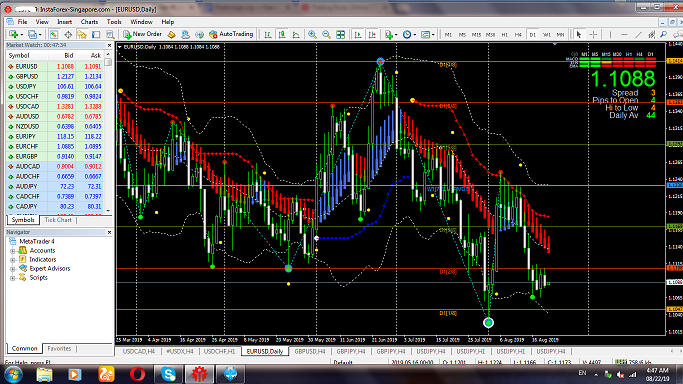The height and width of the screenshot is (384, 683).
Task: Switch chart to line chart view
Action: (x=296, y=34)
